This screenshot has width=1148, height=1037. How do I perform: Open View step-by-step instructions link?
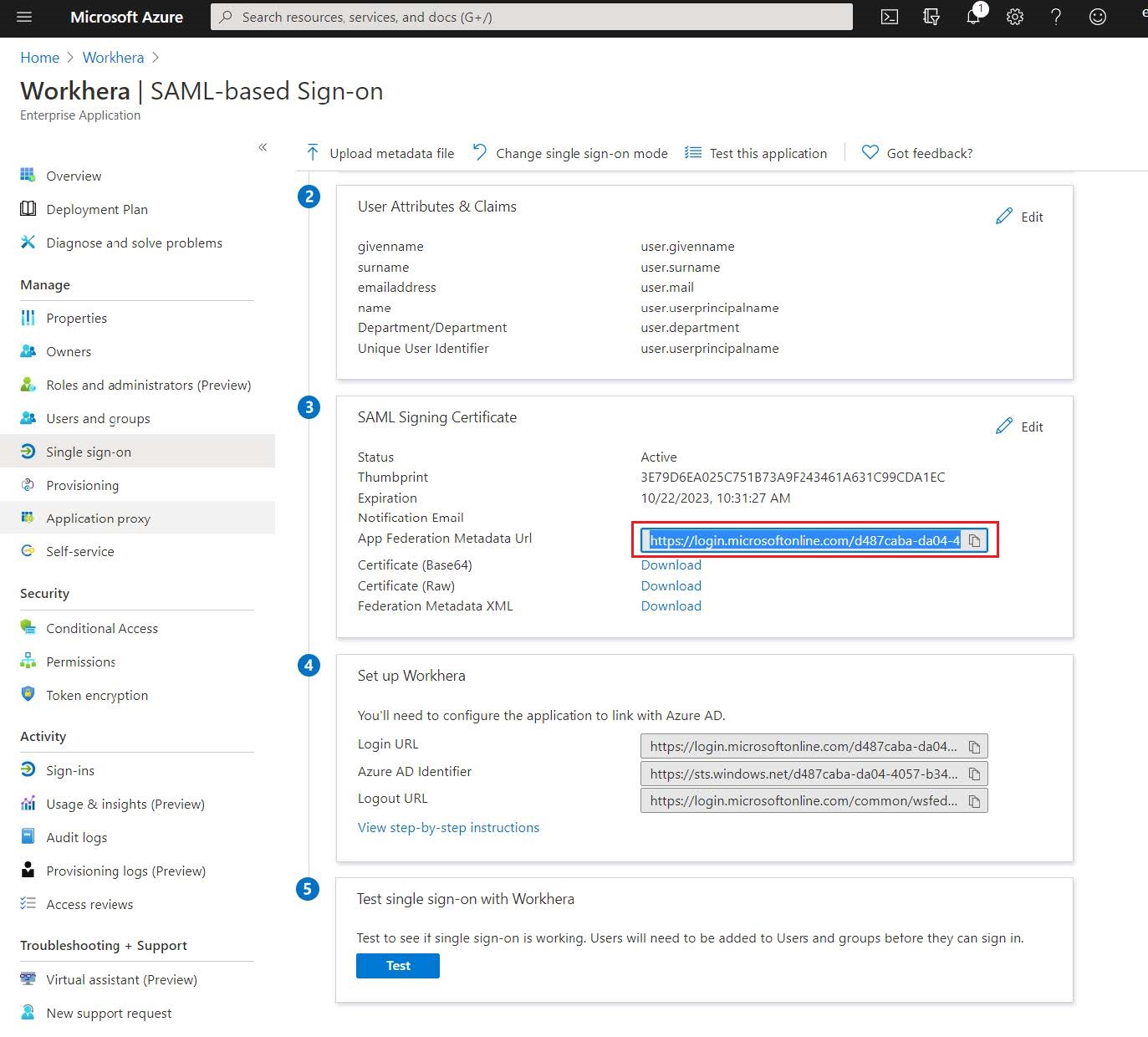tap(448, 827)
